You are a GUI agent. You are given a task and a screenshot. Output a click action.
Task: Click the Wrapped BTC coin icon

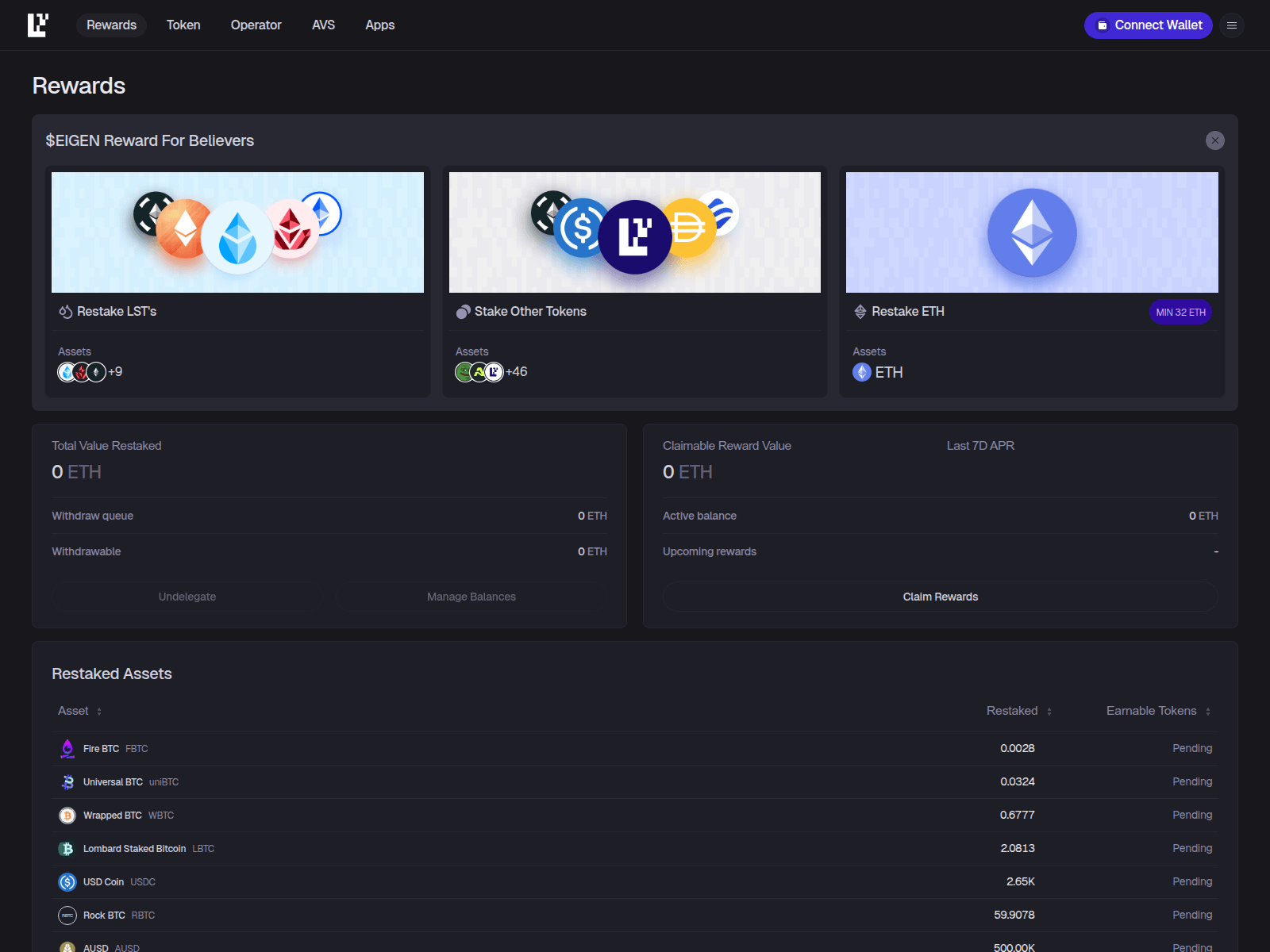pos(67,816)
